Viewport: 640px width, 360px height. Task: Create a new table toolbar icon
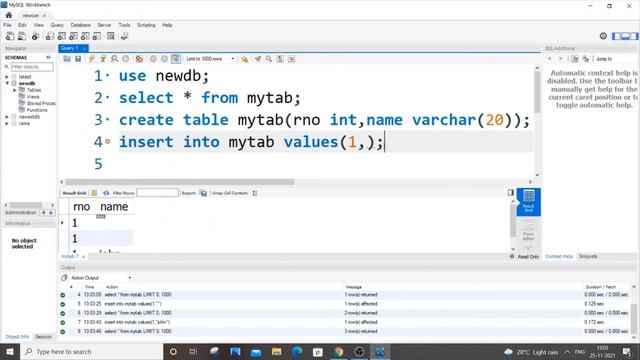coord(62,36)
